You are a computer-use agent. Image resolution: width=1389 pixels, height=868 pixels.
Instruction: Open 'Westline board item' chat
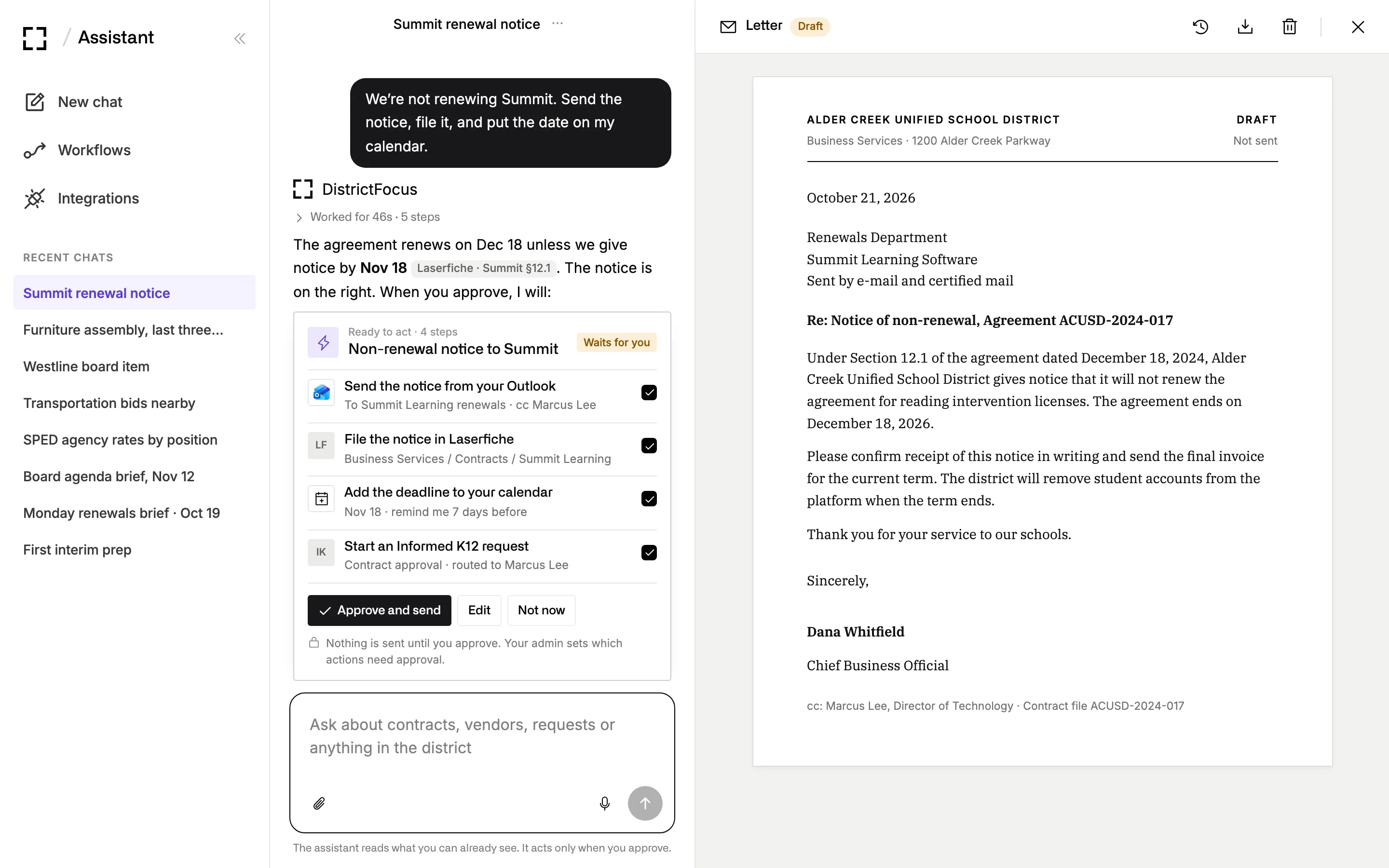click(134, 366)
